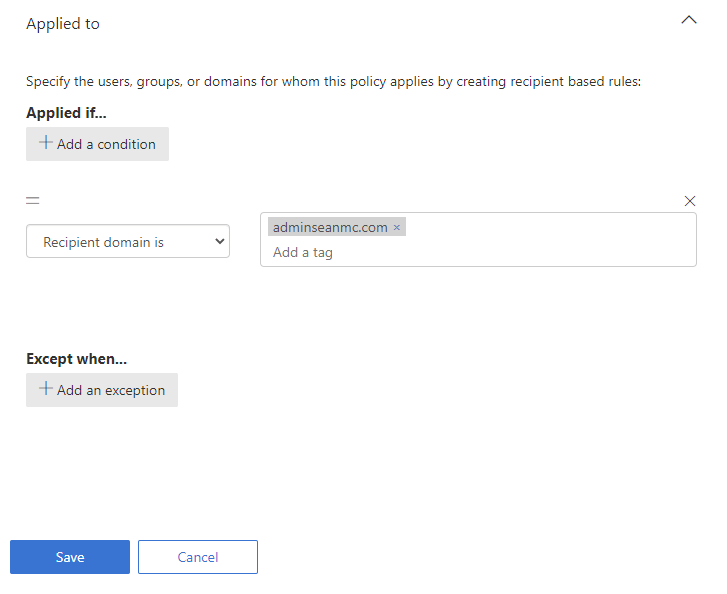Click the recipient rules description text

click(333, 82)
